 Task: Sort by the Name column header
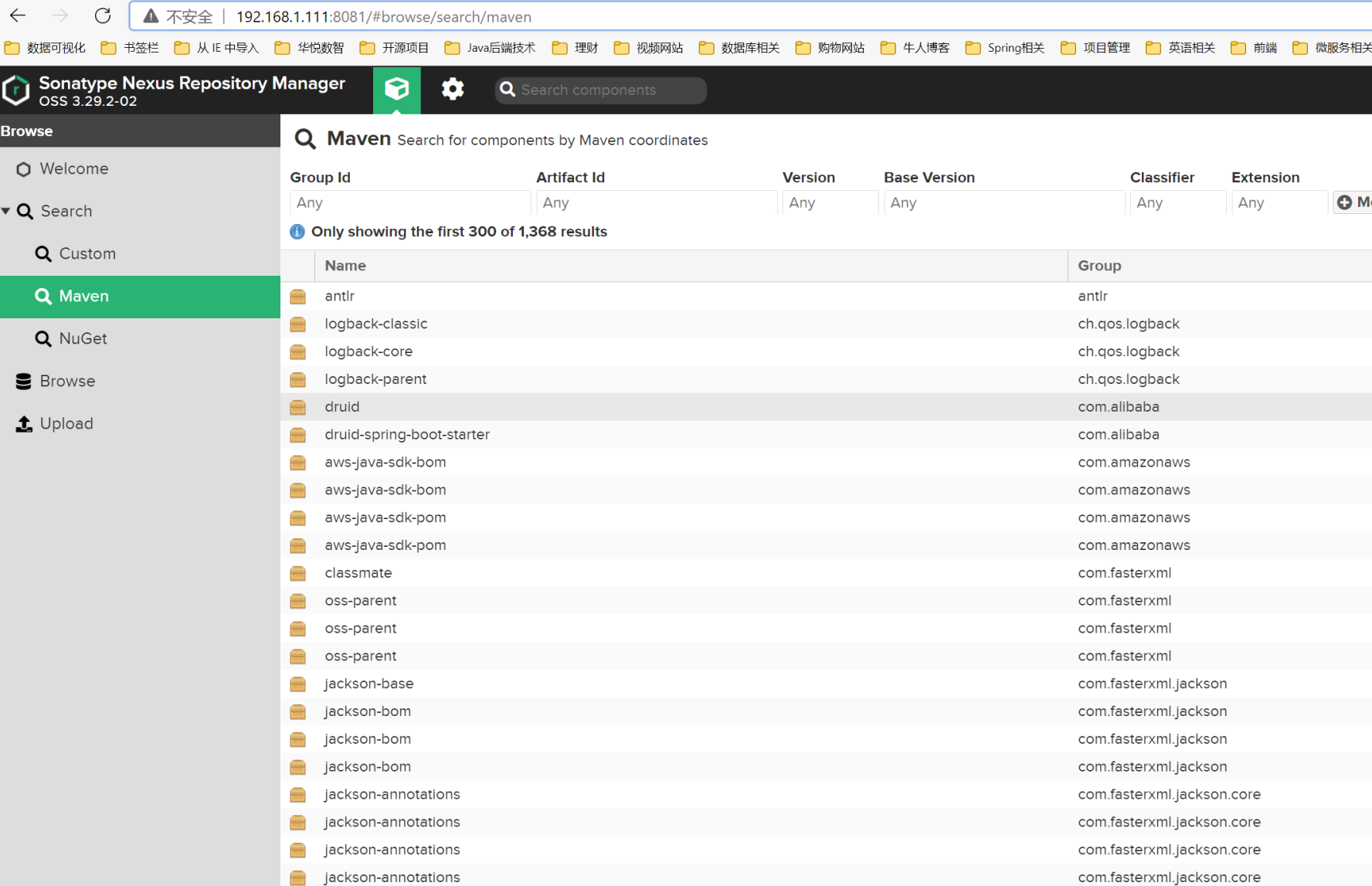(691, 266)
